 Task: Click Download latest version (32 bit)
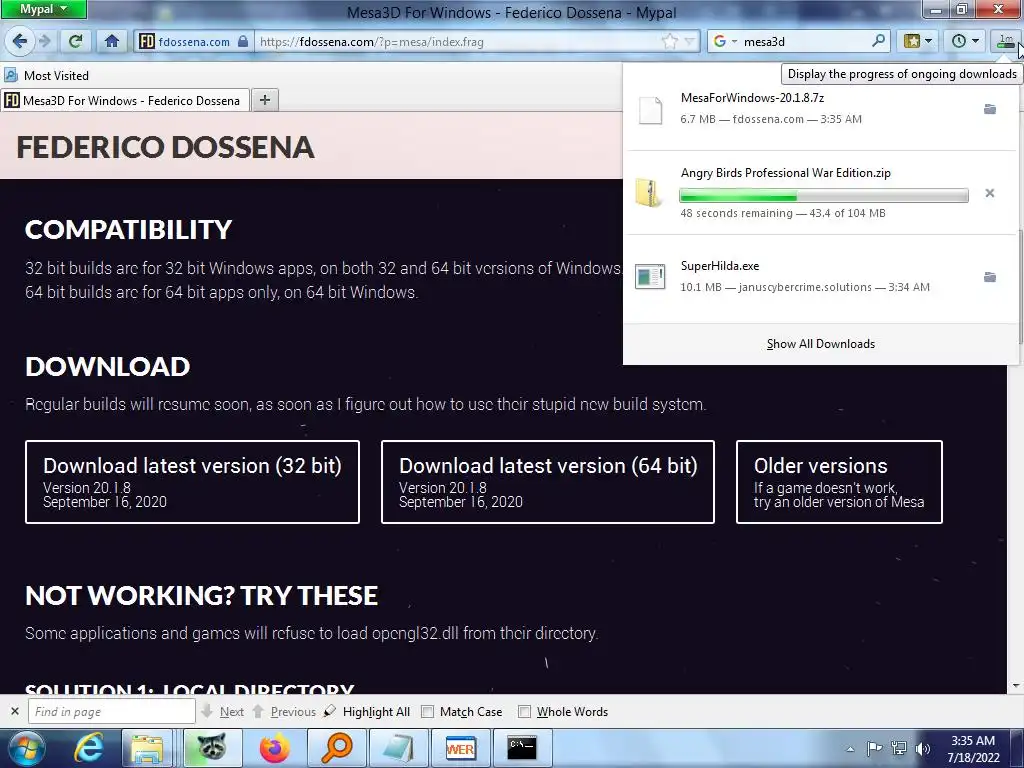point(192,482)
